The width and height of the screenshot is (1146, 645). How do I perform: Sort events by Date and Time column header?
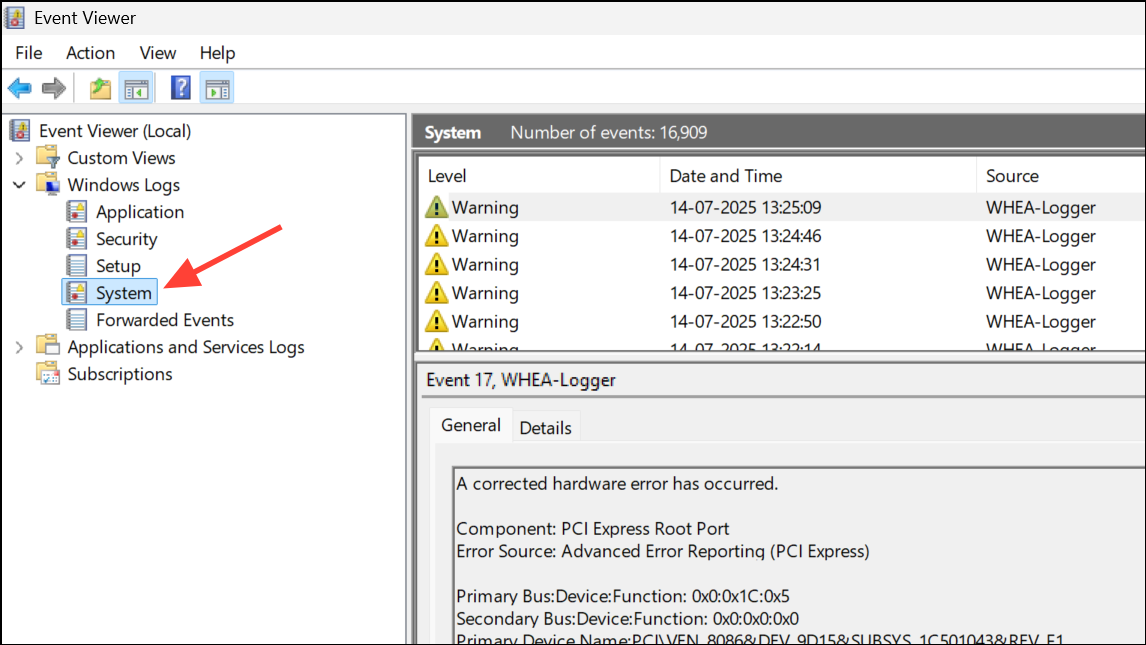(818, 176)
